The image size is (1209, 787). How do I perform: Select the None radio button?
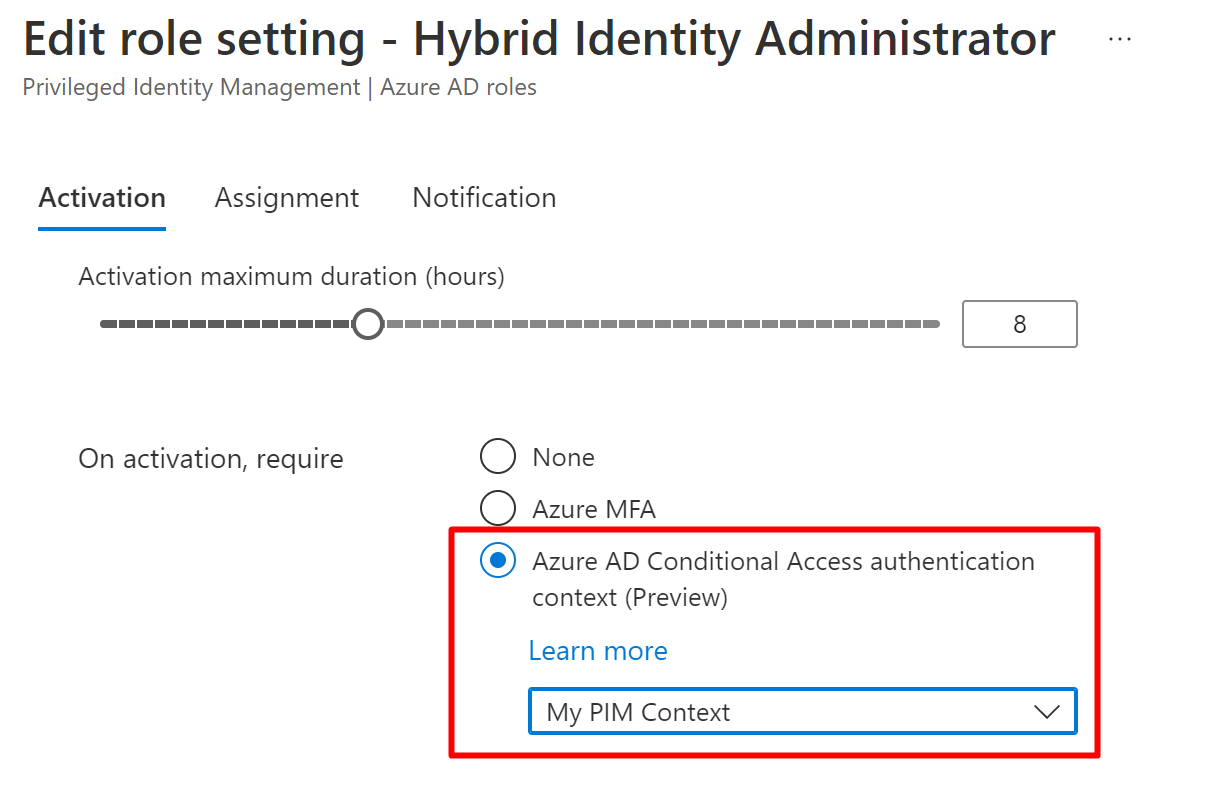click(x=498, y=457)
